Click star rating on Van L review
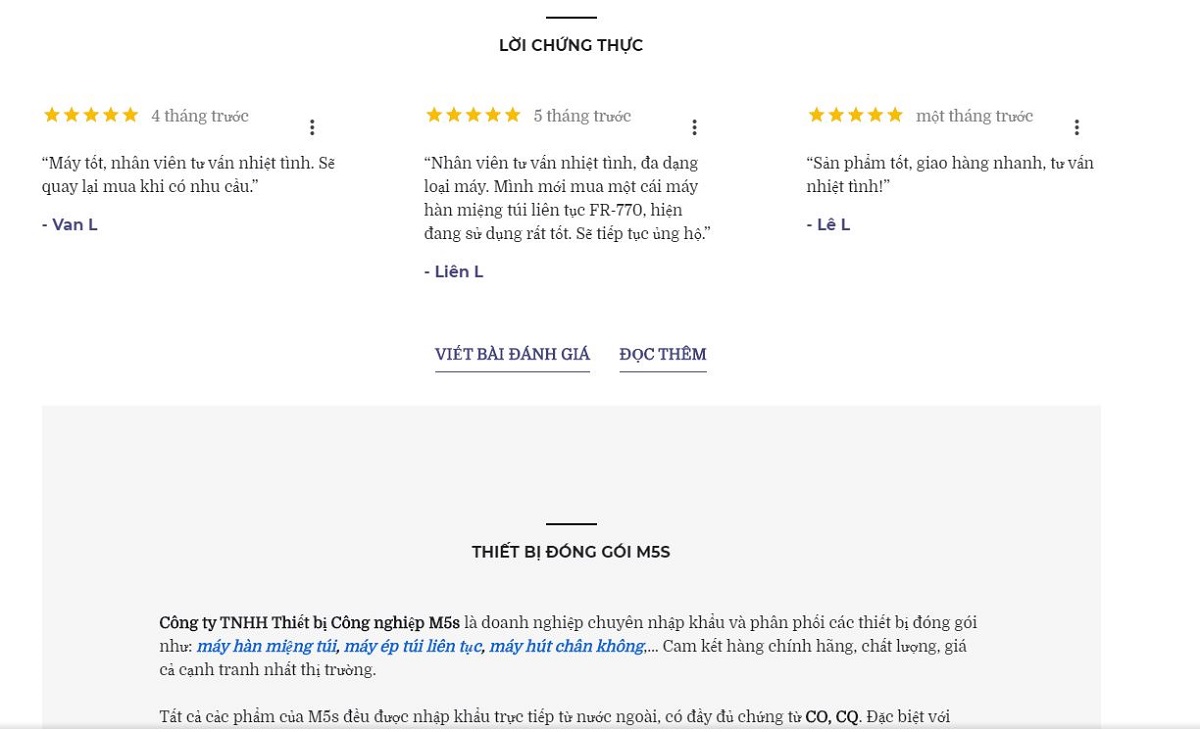This screenshot has height=732, width=1200. click(x=91, y=115)
